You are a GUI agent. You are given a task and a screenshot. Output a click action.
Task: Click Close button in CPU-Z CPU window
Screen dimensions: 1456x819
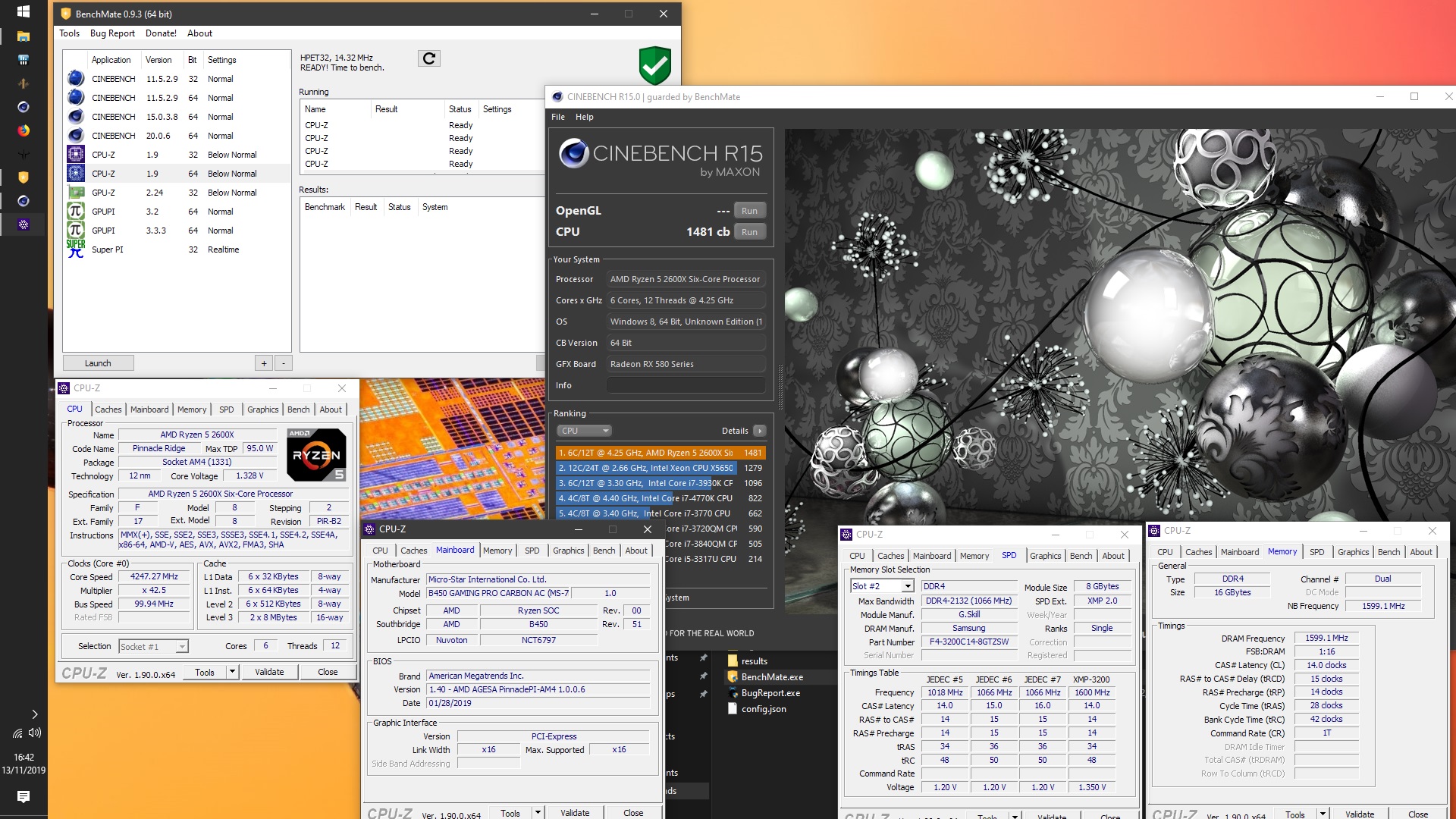tap(328, 672)
